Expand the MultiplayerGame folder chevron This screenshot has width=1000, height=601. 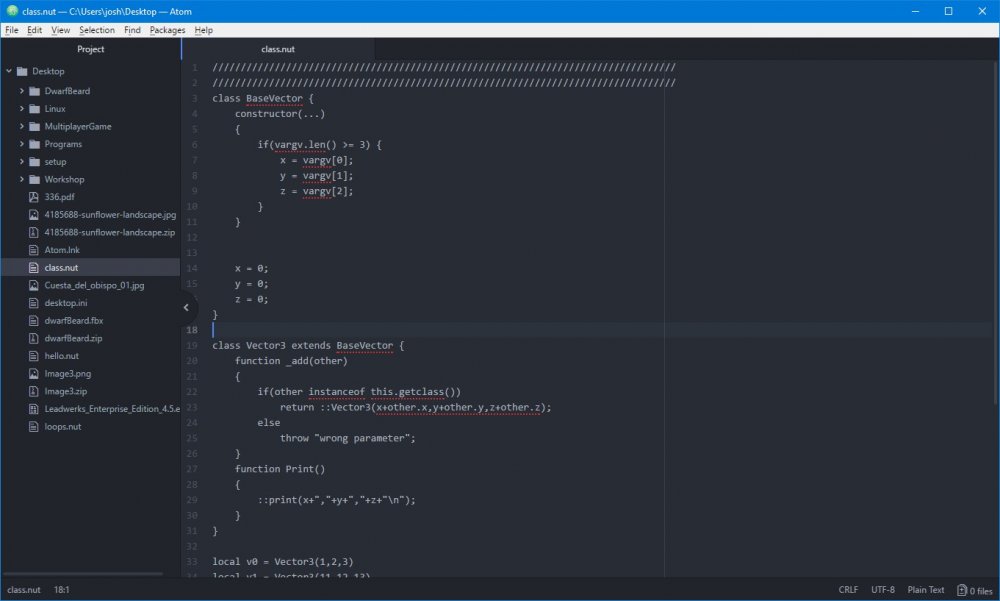pos(22,127)
